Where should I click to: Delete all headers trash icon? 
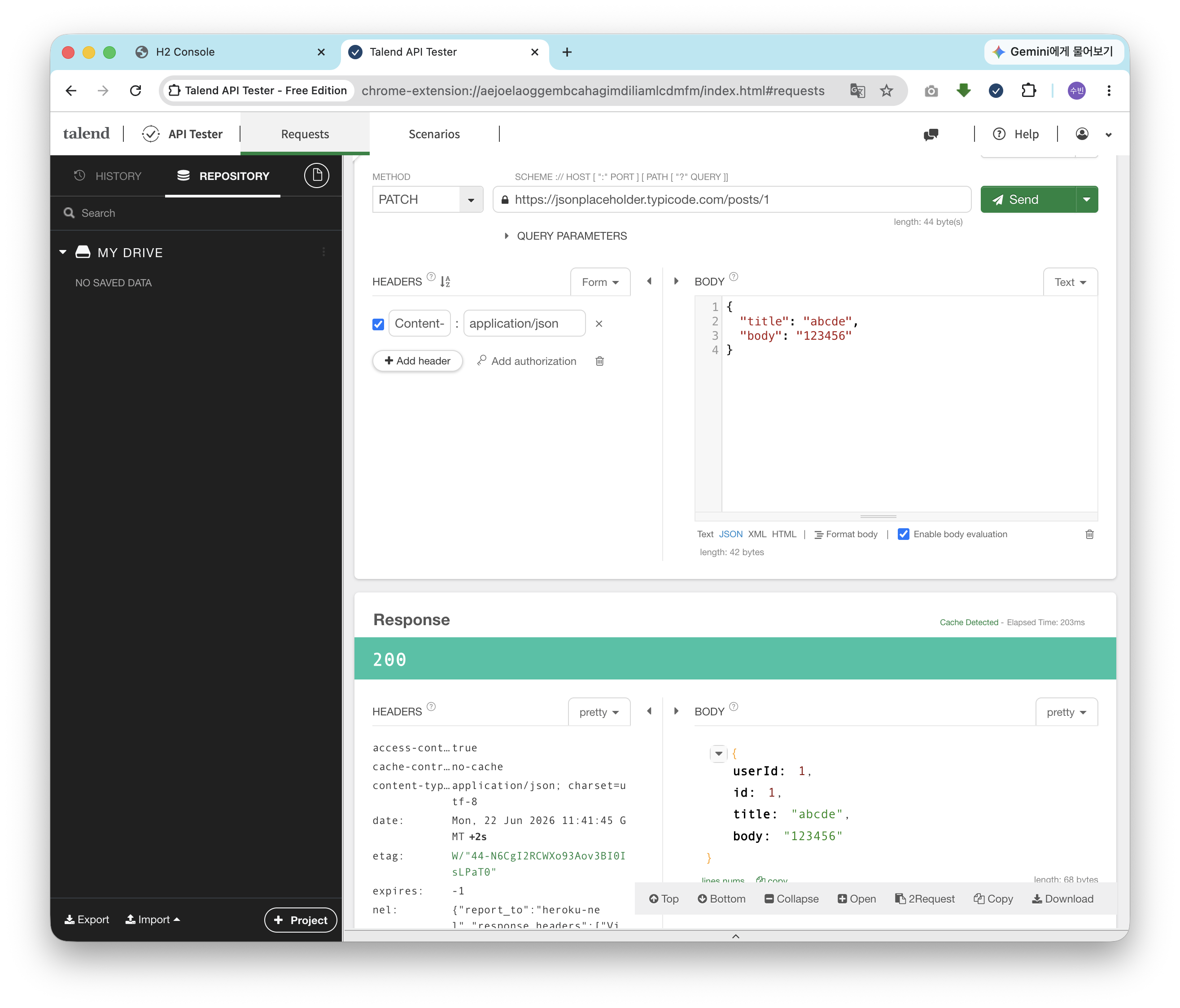(600, 361)
